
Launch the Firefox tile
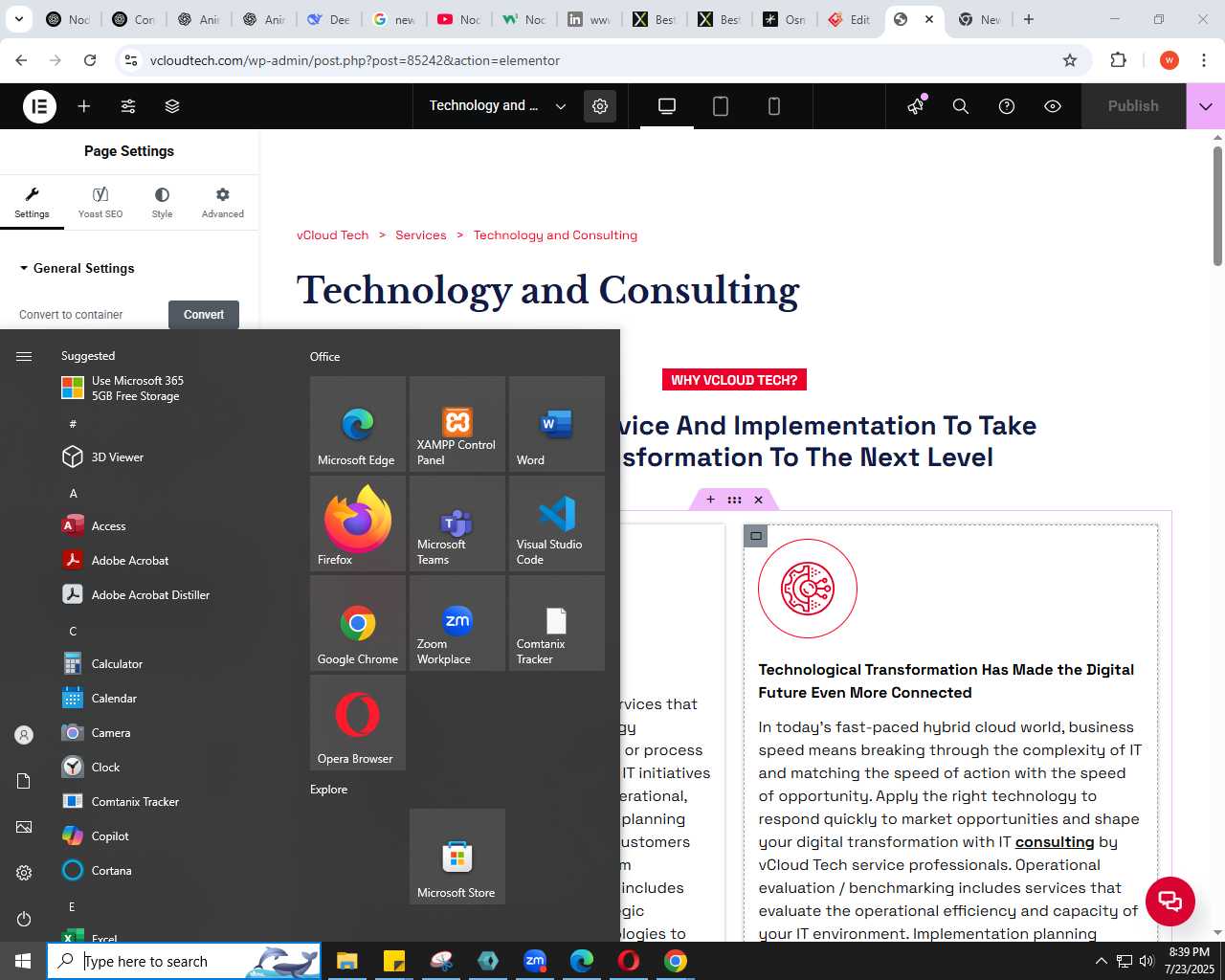(358, 523)
